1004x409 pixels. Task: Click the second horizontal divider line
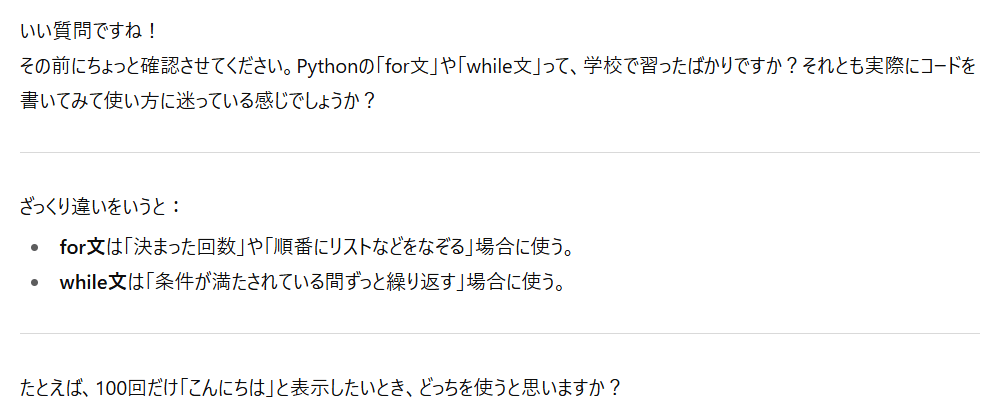coord(499,333)
